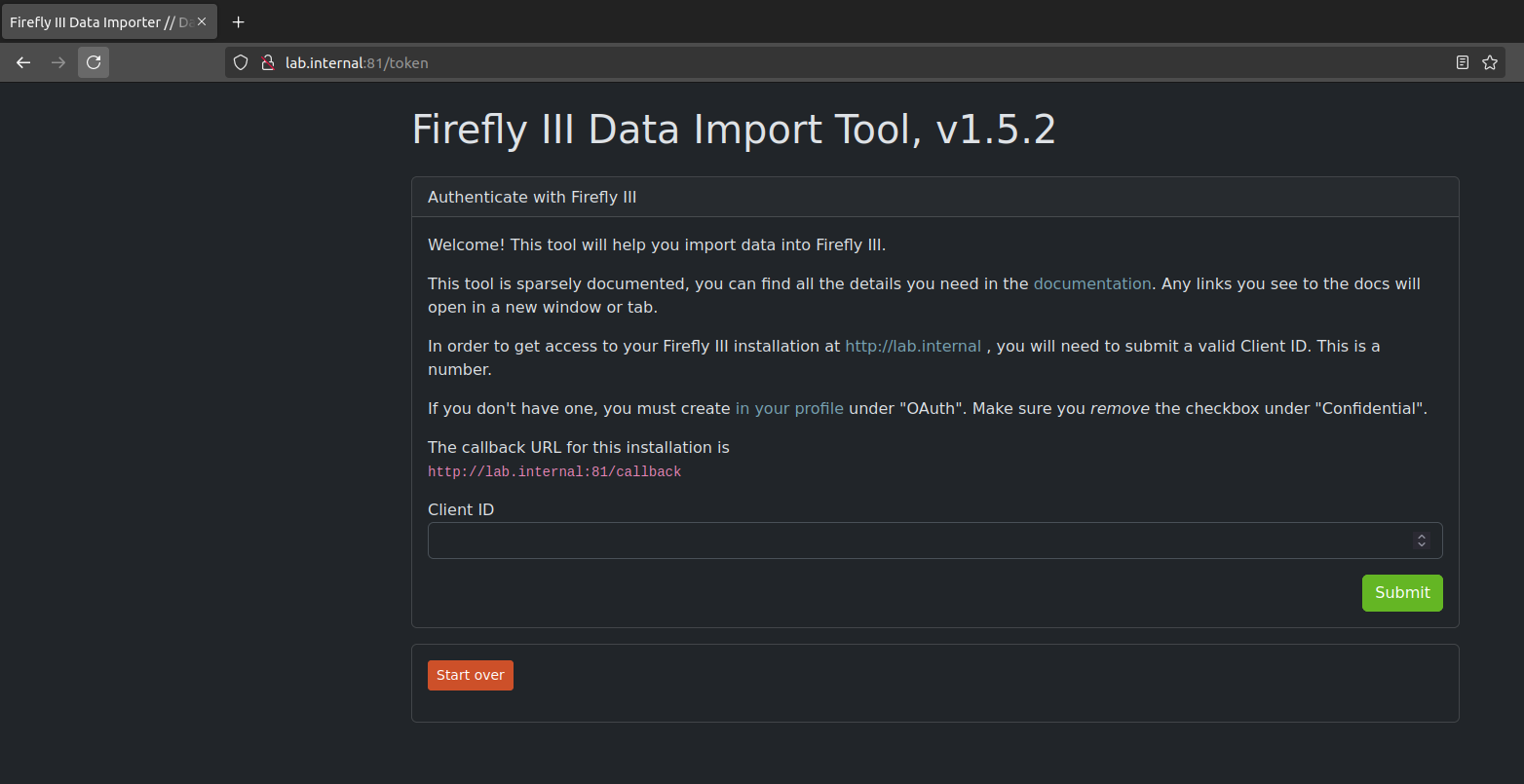Reload the current page
Image resolution: width=1524 pixels, height=784 pixels.
coord(94,63)
